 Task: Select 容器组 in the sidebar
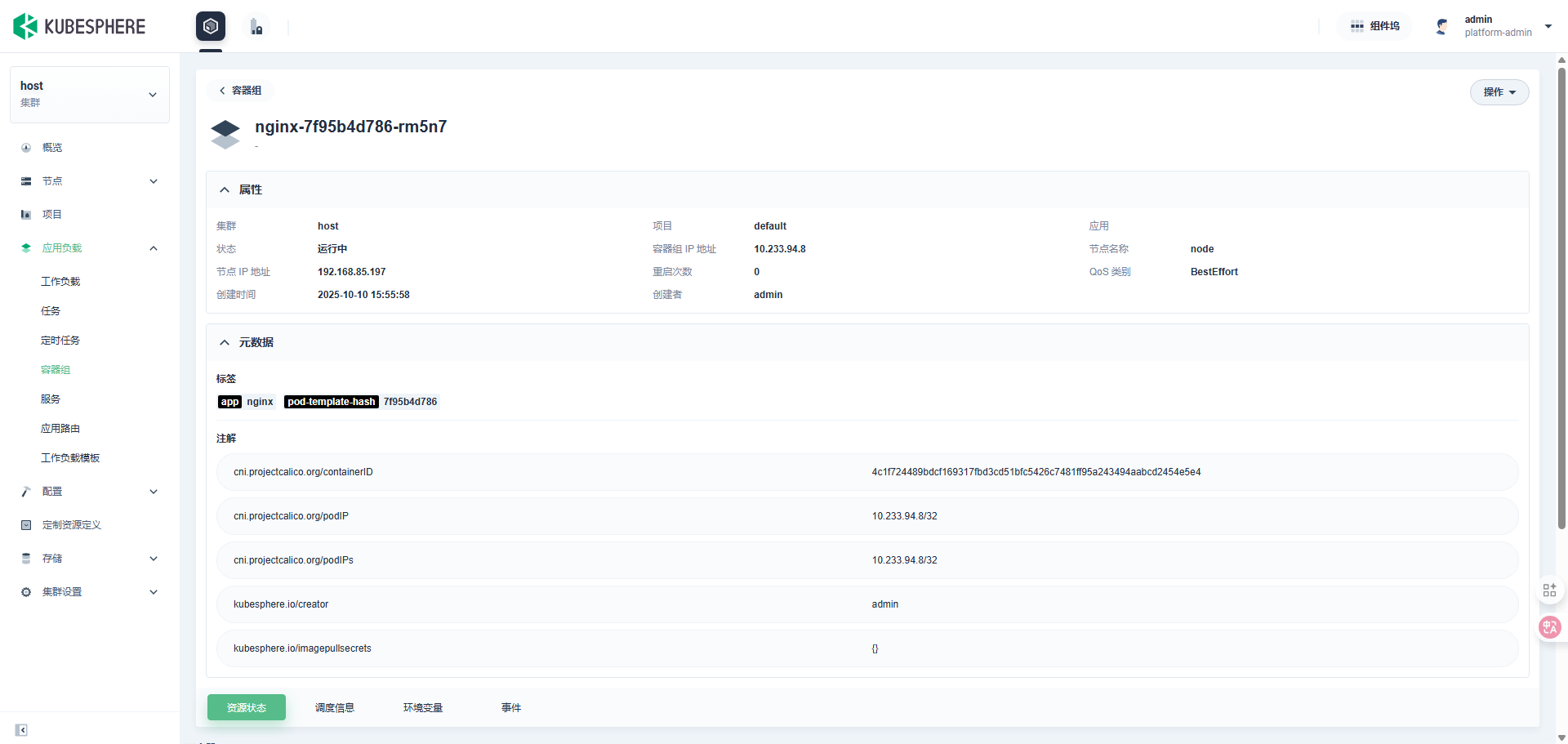pos(56,370)
